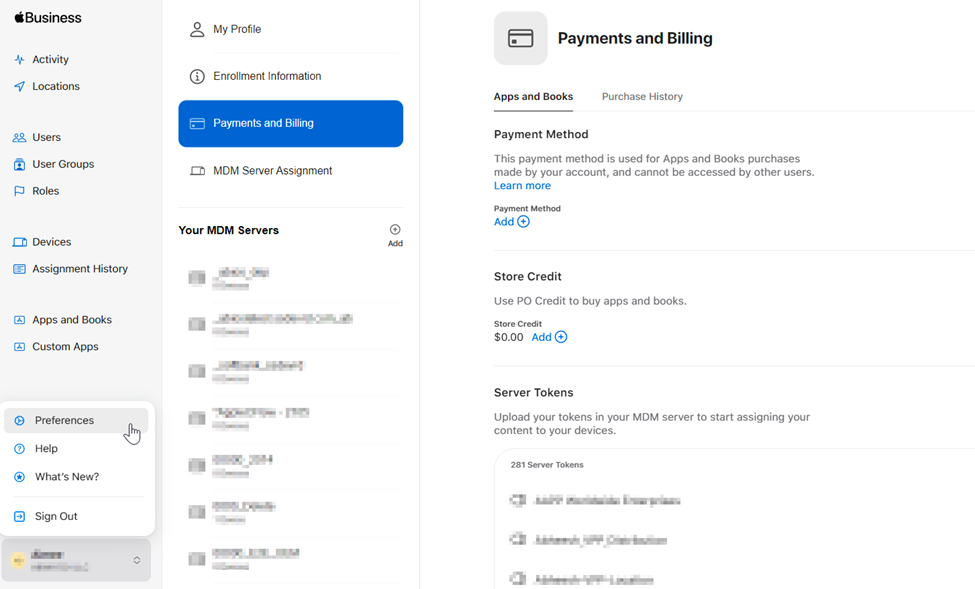The height and width of the screenshot is (589, 975).
Task: Click the plus icon beside Store Credit Add
Action: pyautogui.click(x=561, y=337)
